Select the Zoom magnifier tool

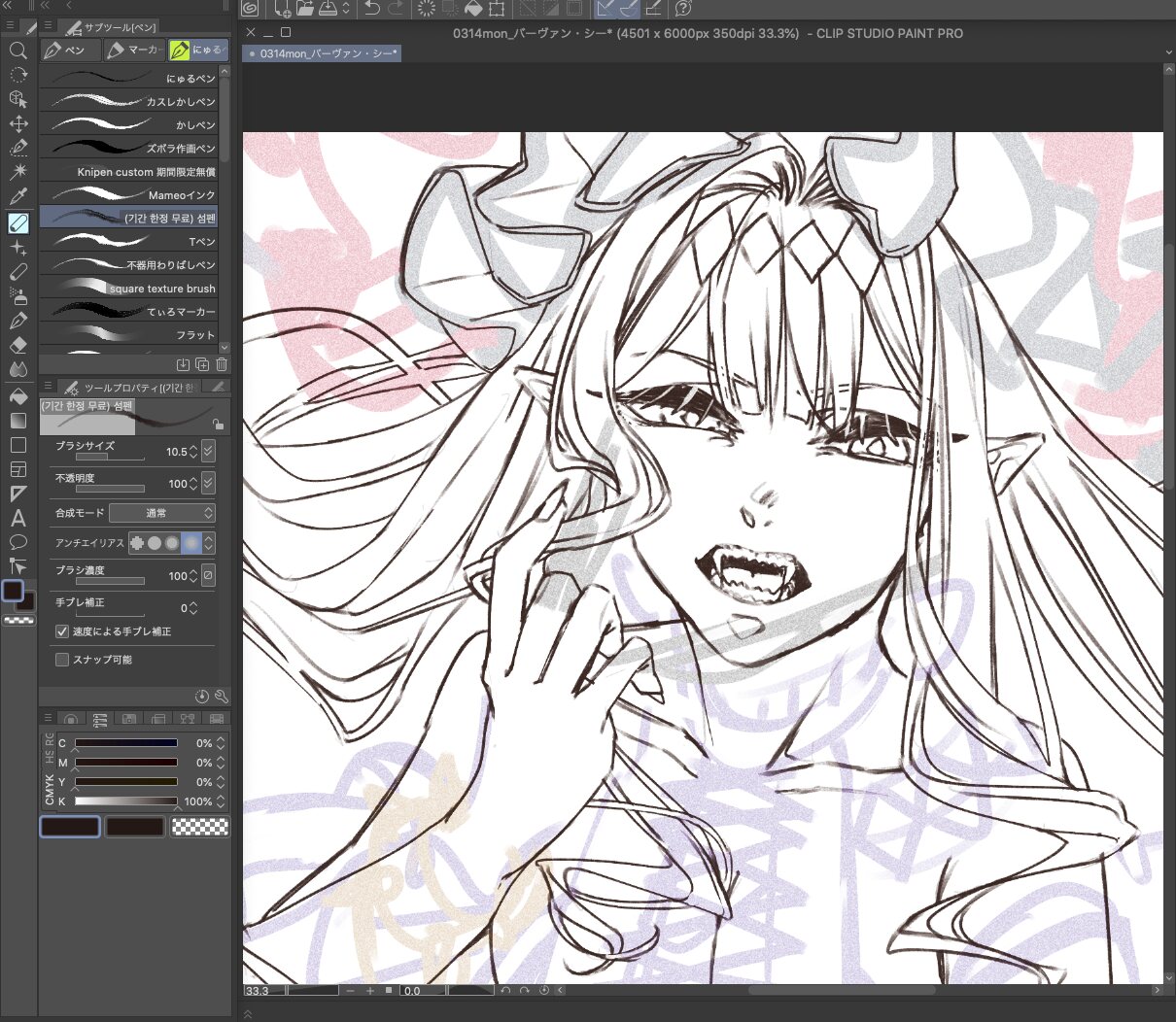pos(17,51)
